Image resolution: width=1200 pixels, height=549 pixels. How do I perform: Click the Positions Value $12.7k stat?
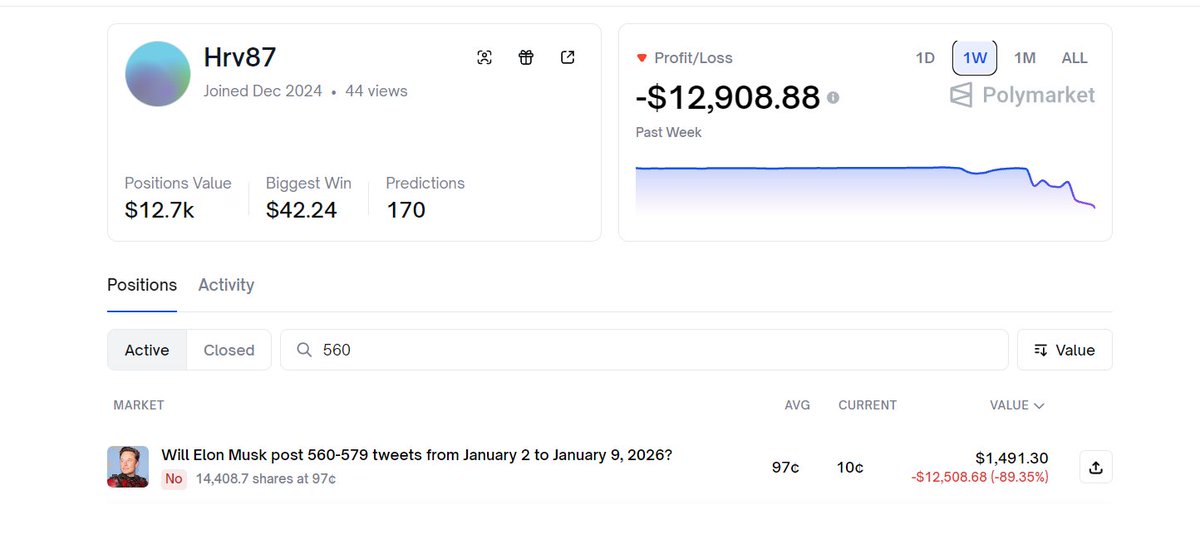tap(178, 197)
